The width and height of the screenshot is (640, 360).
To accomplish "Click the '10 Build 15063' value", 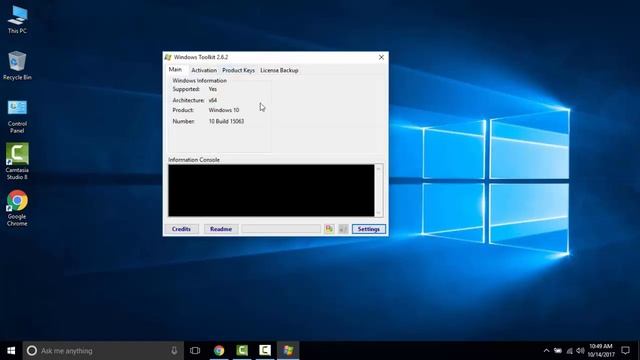I will (227, 121).
